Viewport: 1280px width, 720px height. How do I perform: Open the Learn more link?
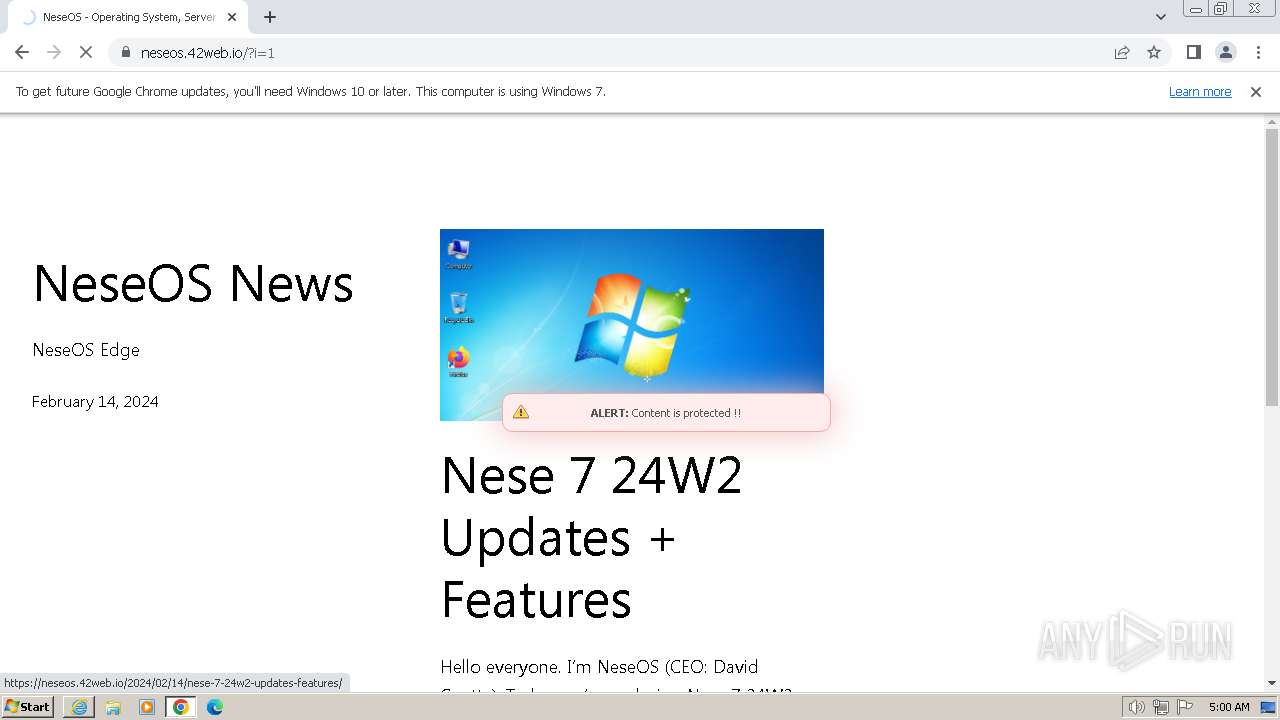1200,92
